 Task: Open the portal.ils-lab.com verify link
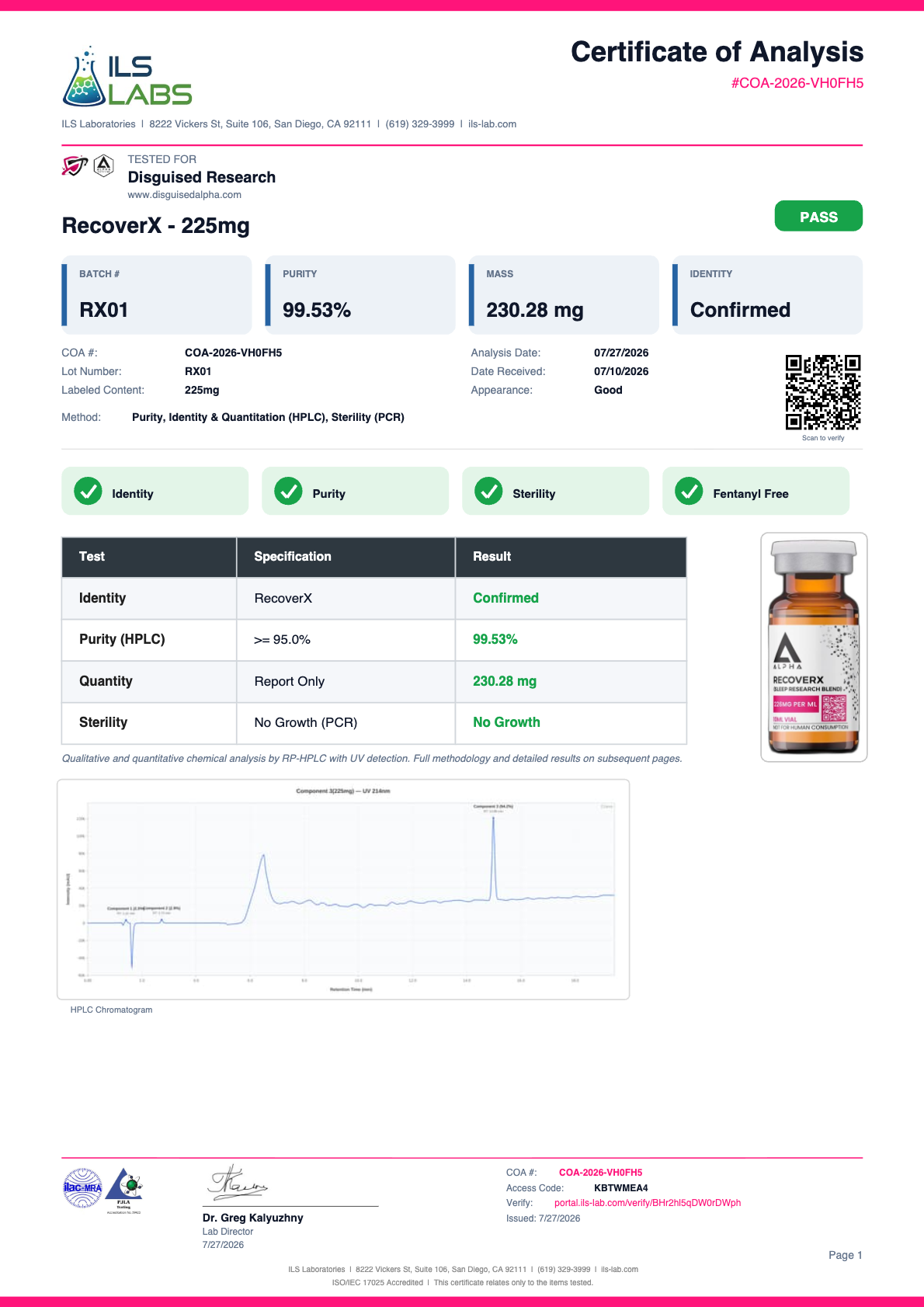click(x=648, y=1203)
